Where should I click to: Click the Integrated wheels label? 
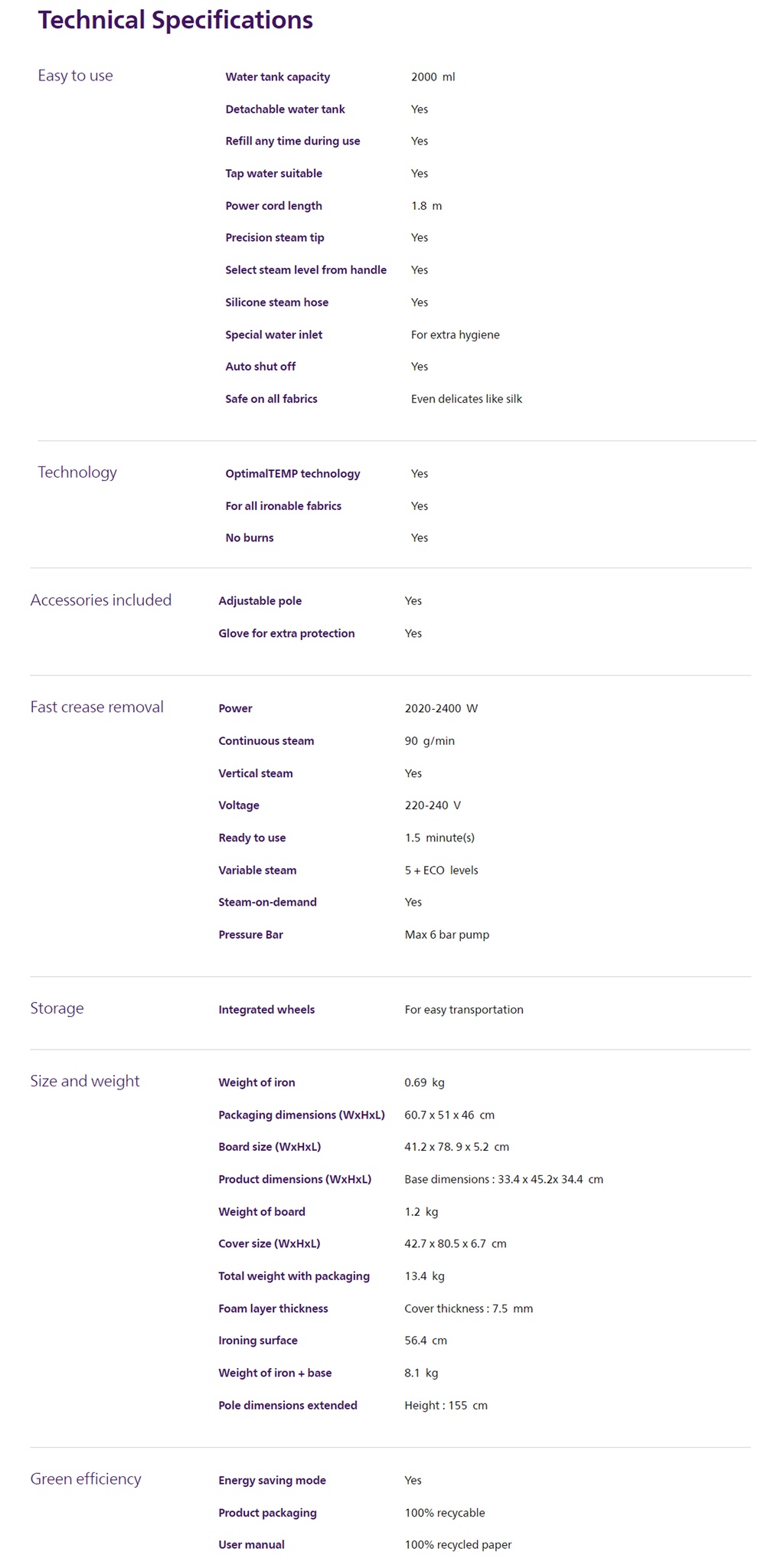pos(266,1010)
